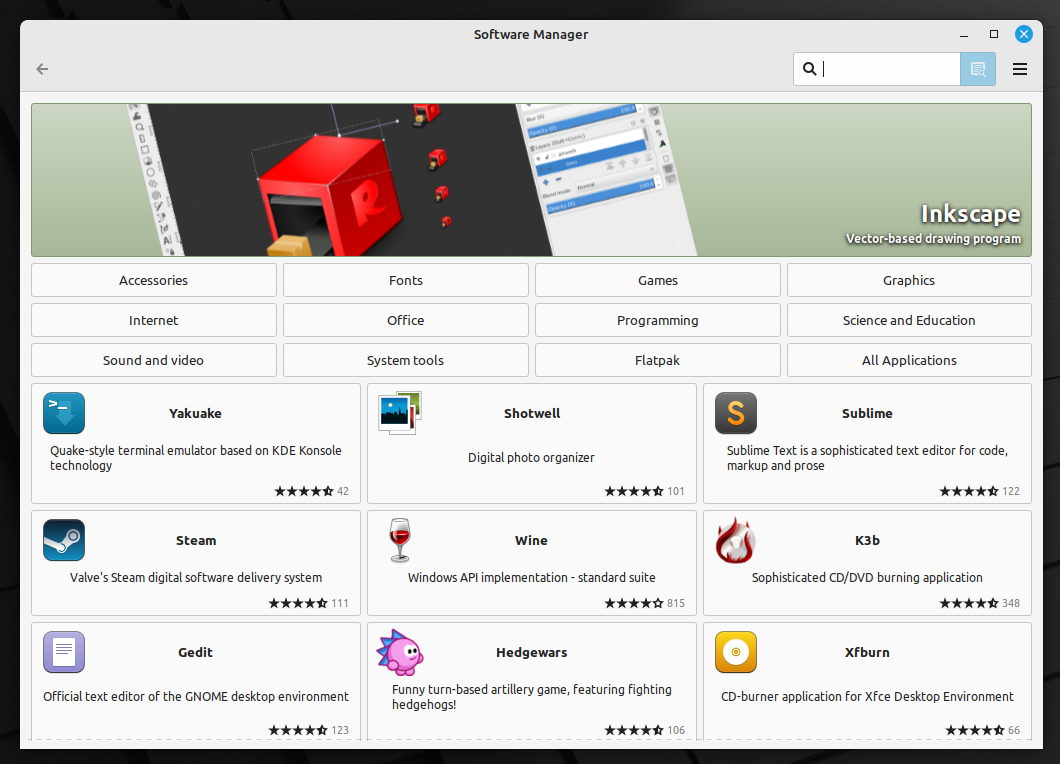Click Wine's star rating
Screen dimensions: 1060x764
633,603
